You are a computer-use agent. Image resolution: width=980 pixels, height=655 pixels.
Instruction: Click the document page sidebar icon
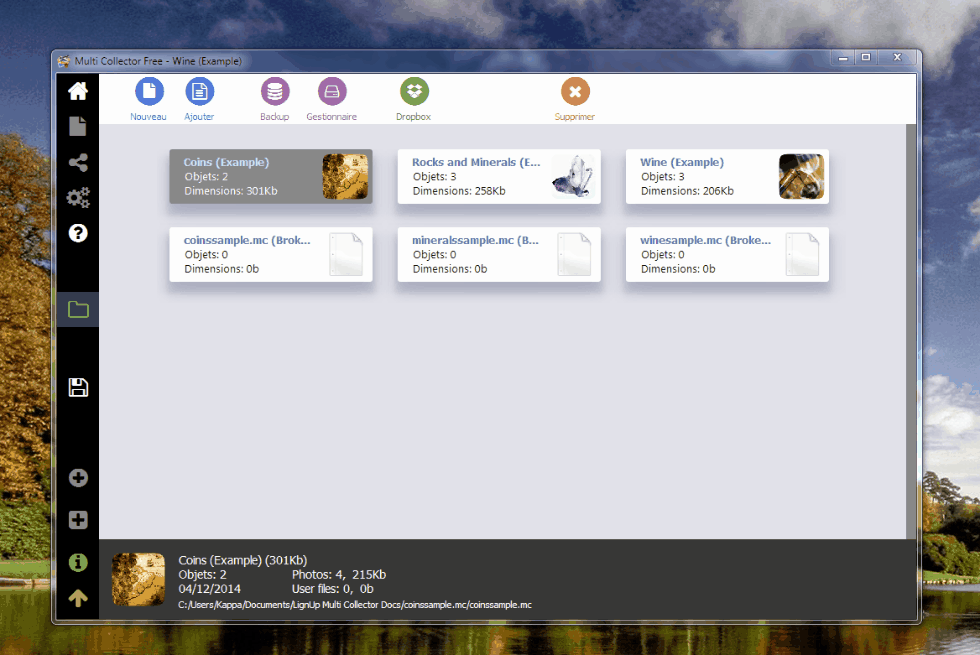tap(78, 126)
